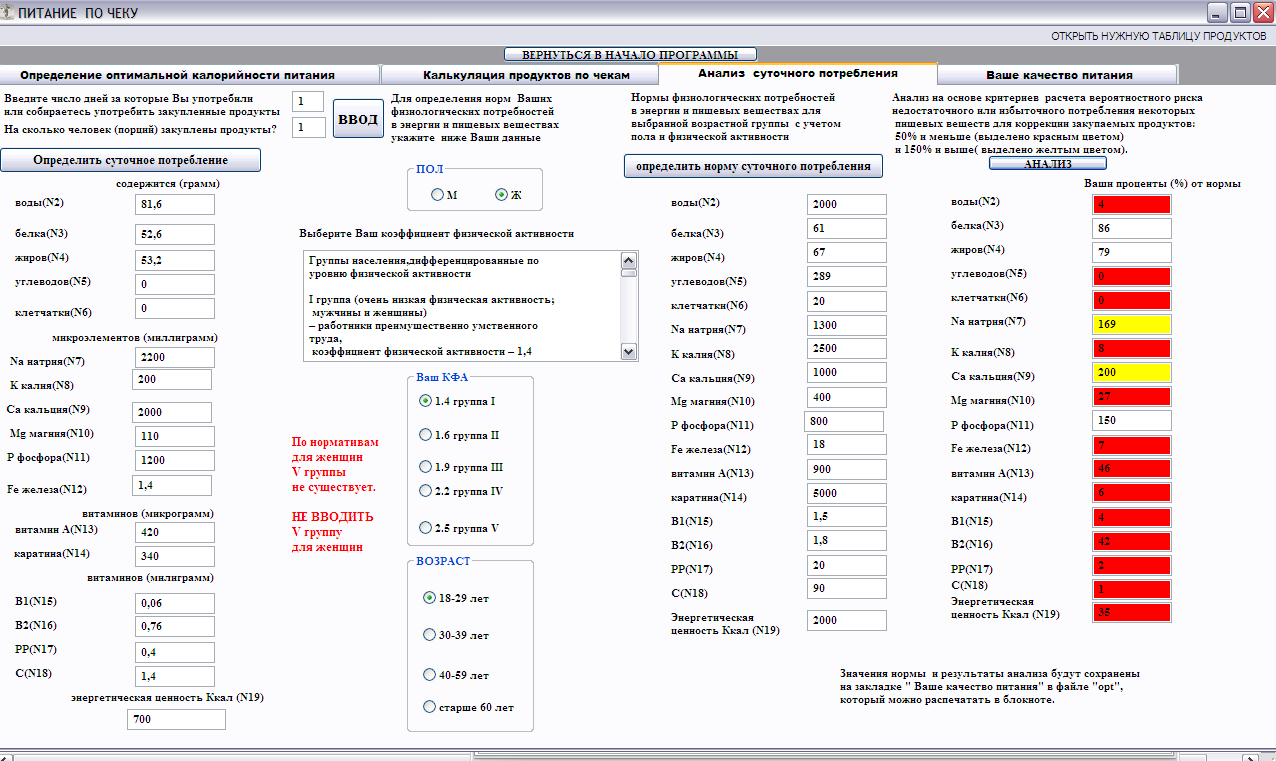Viewport: 1276px width, 761px height.
Task: Pick the старше 60 лет age option
Action: [431, 707]
